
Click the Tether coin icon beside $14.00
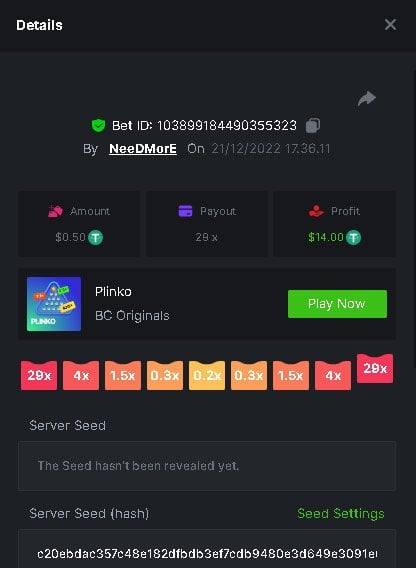pos(353,238)
